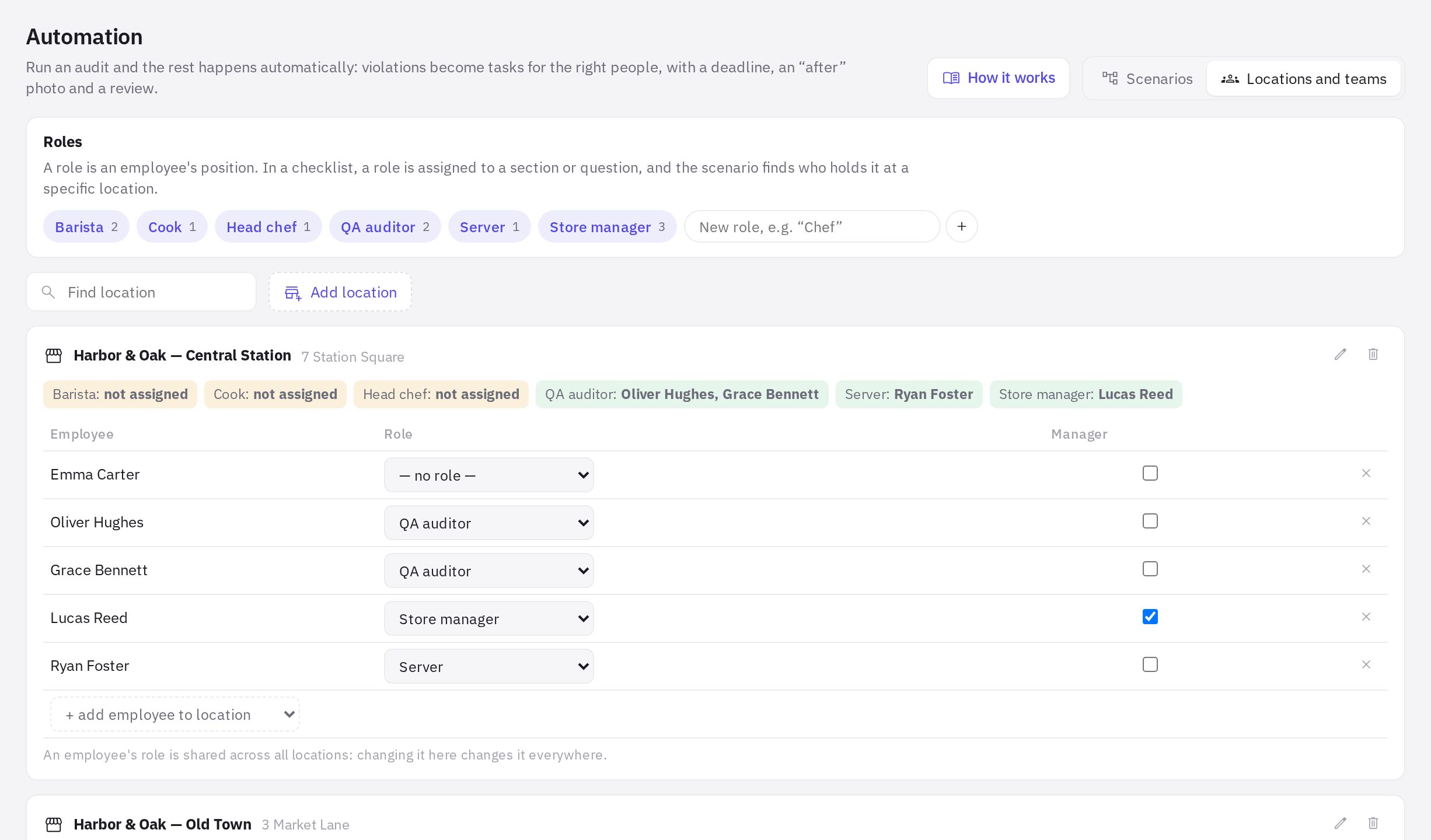Toggle manager checkbox for Ryan Foster
This screenshot has width=1431, height=840.
1150,664
